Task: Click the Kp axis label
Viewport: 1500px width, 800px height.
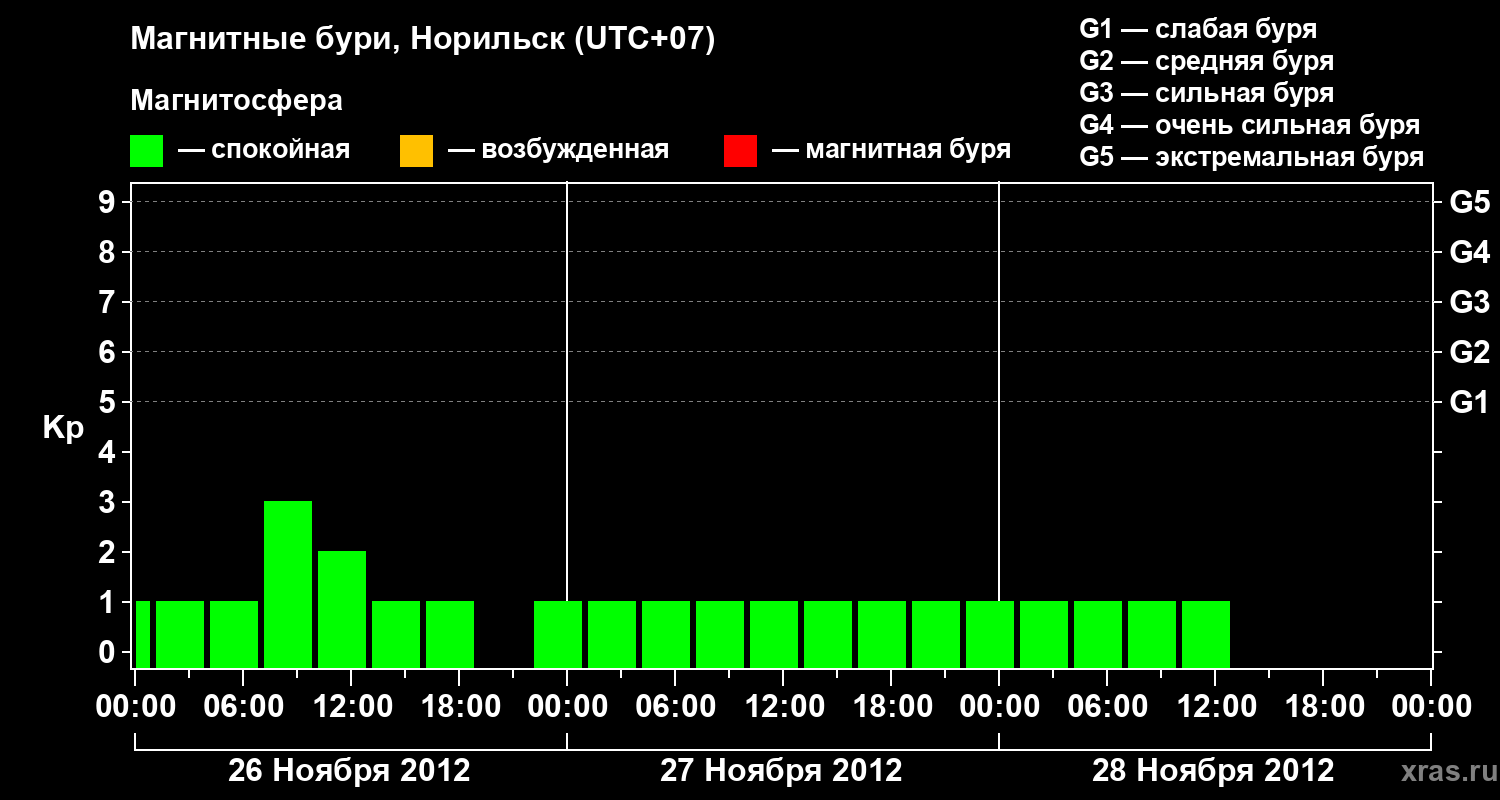Action: pyautogui.click(x=63, y=428)
